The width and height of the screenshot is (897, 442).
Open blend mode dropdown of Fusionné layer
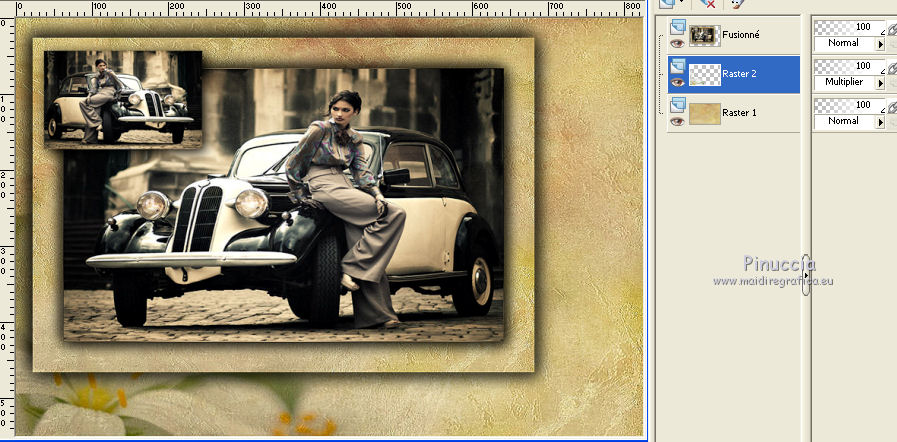coord(880,44)
